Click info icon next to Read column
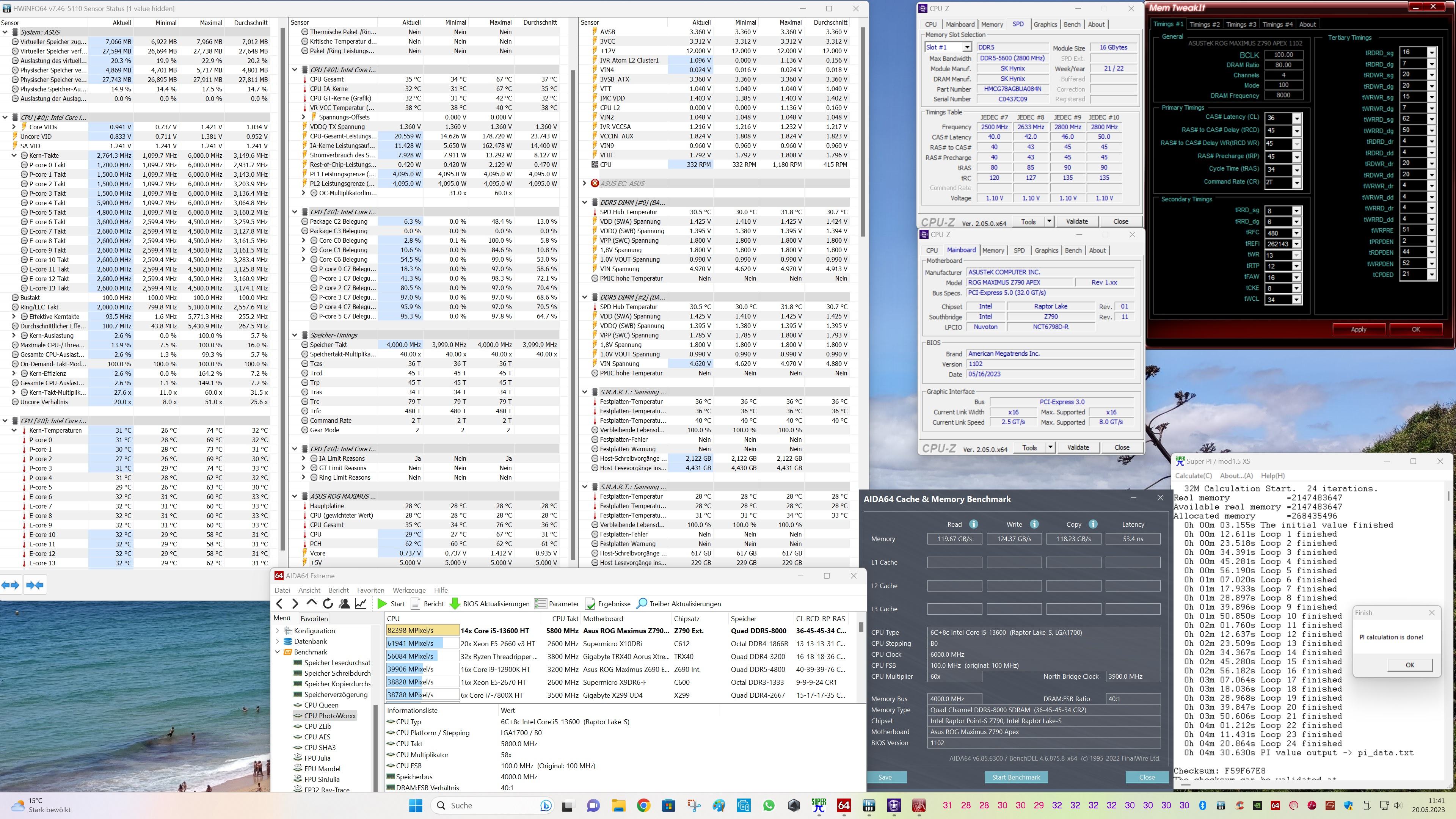The image size is (1456, 819). pyautogui.click(x=973, y=524)
